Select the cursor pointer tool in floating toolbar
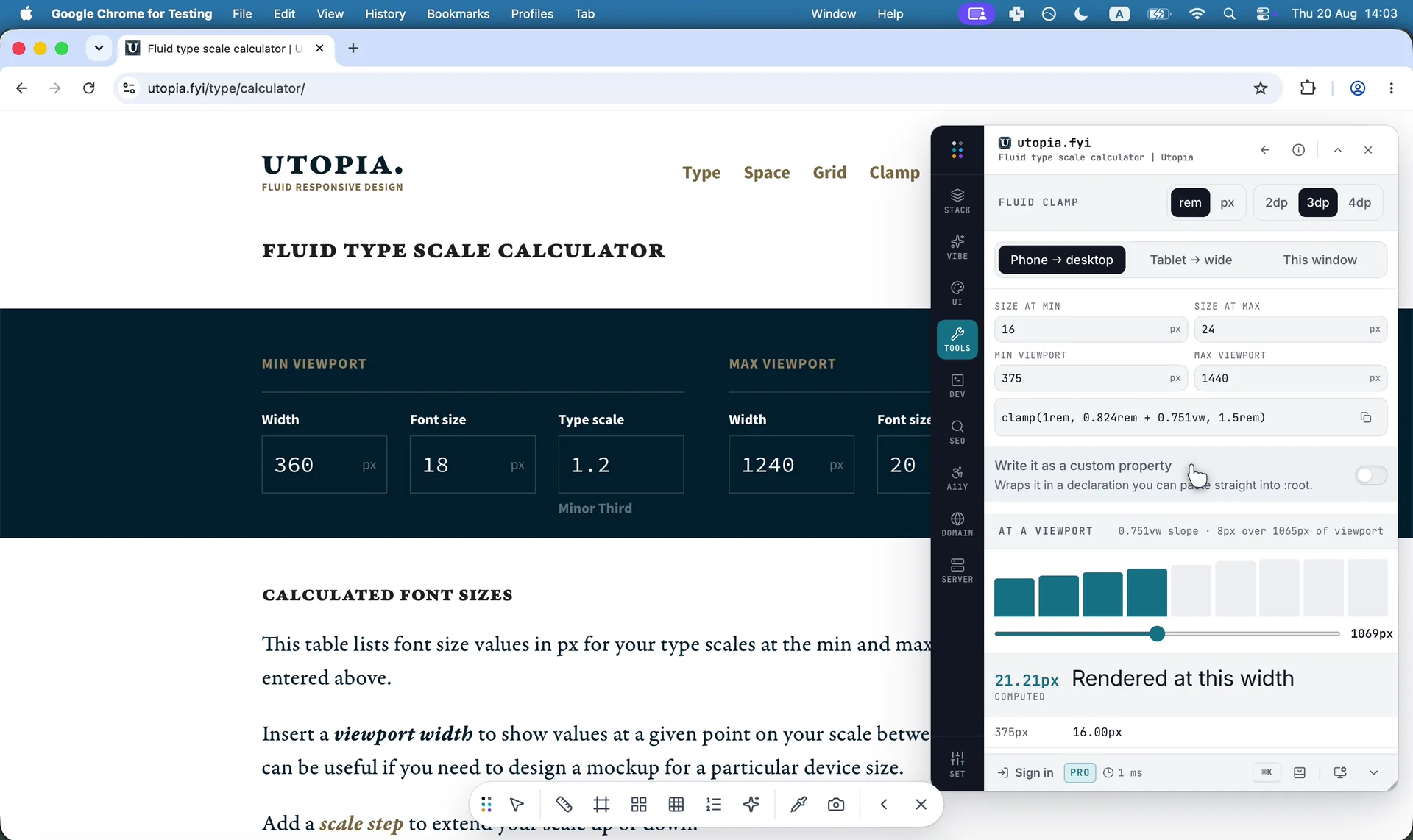Viewport: 1413px width, 840px height. click(517, 805)
